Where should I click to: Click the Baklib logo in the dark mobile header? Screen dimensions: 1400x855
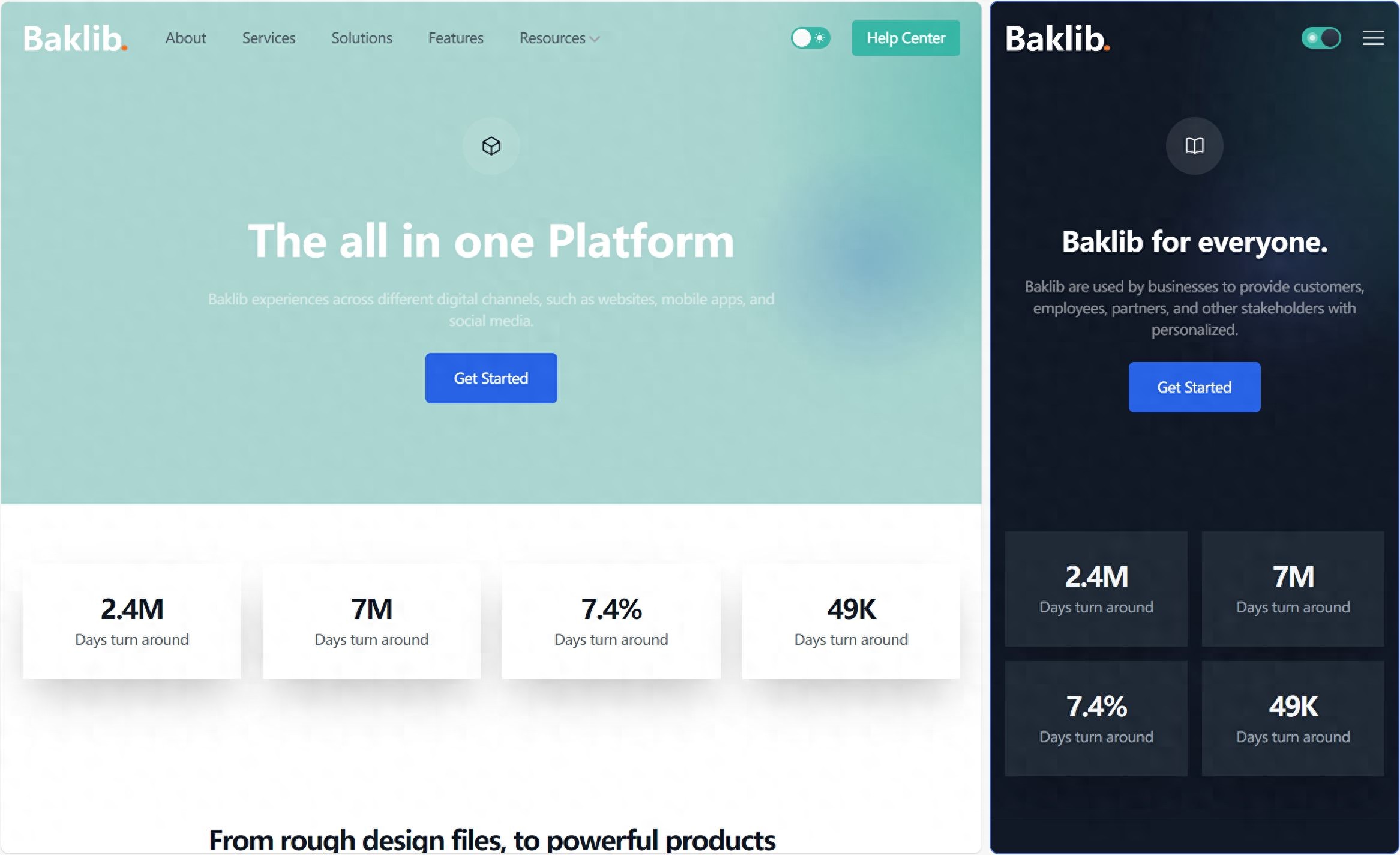coord(1057,38)
